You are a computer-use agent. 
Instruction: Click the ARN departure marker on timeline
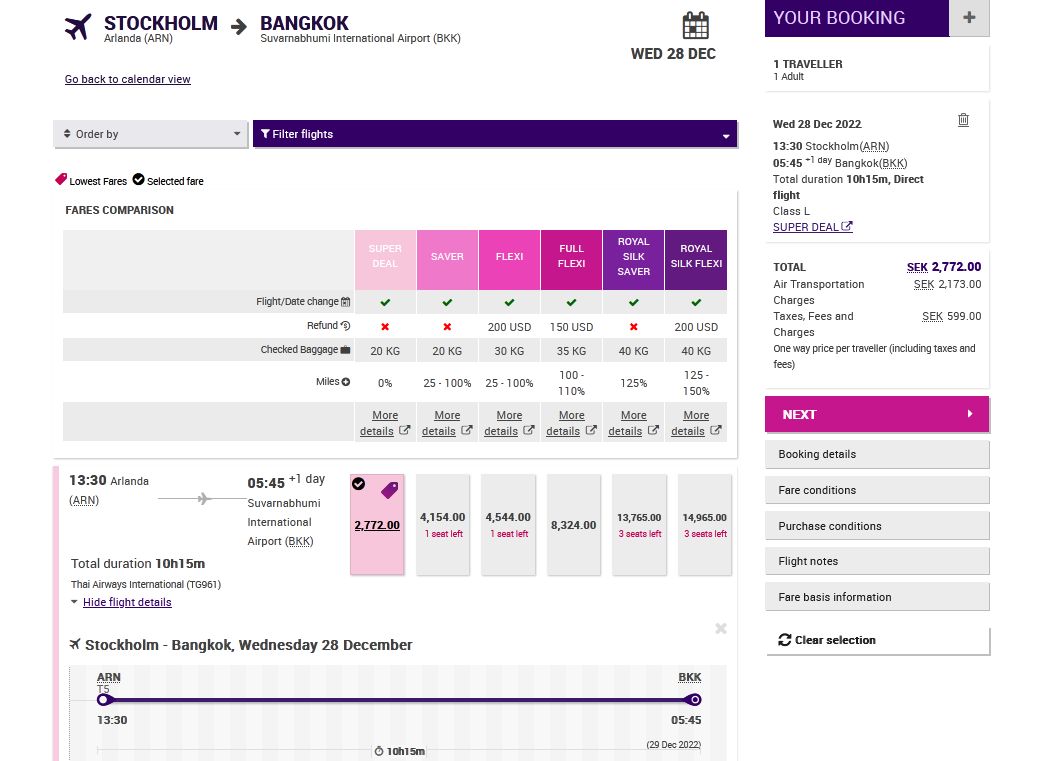[x=103, y=699]
